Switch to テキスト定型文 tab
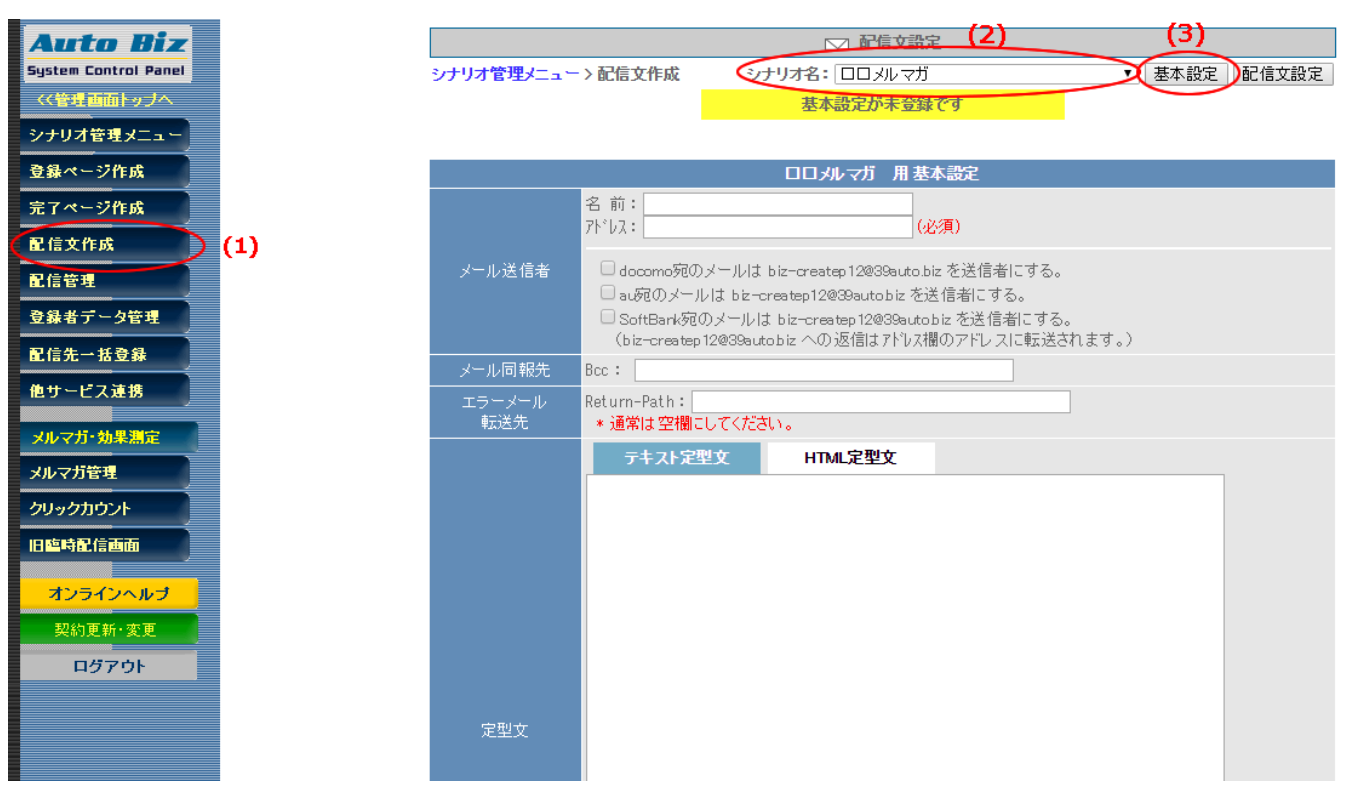Viewport: 1350px width, 786px height. (x=677, y=458)
